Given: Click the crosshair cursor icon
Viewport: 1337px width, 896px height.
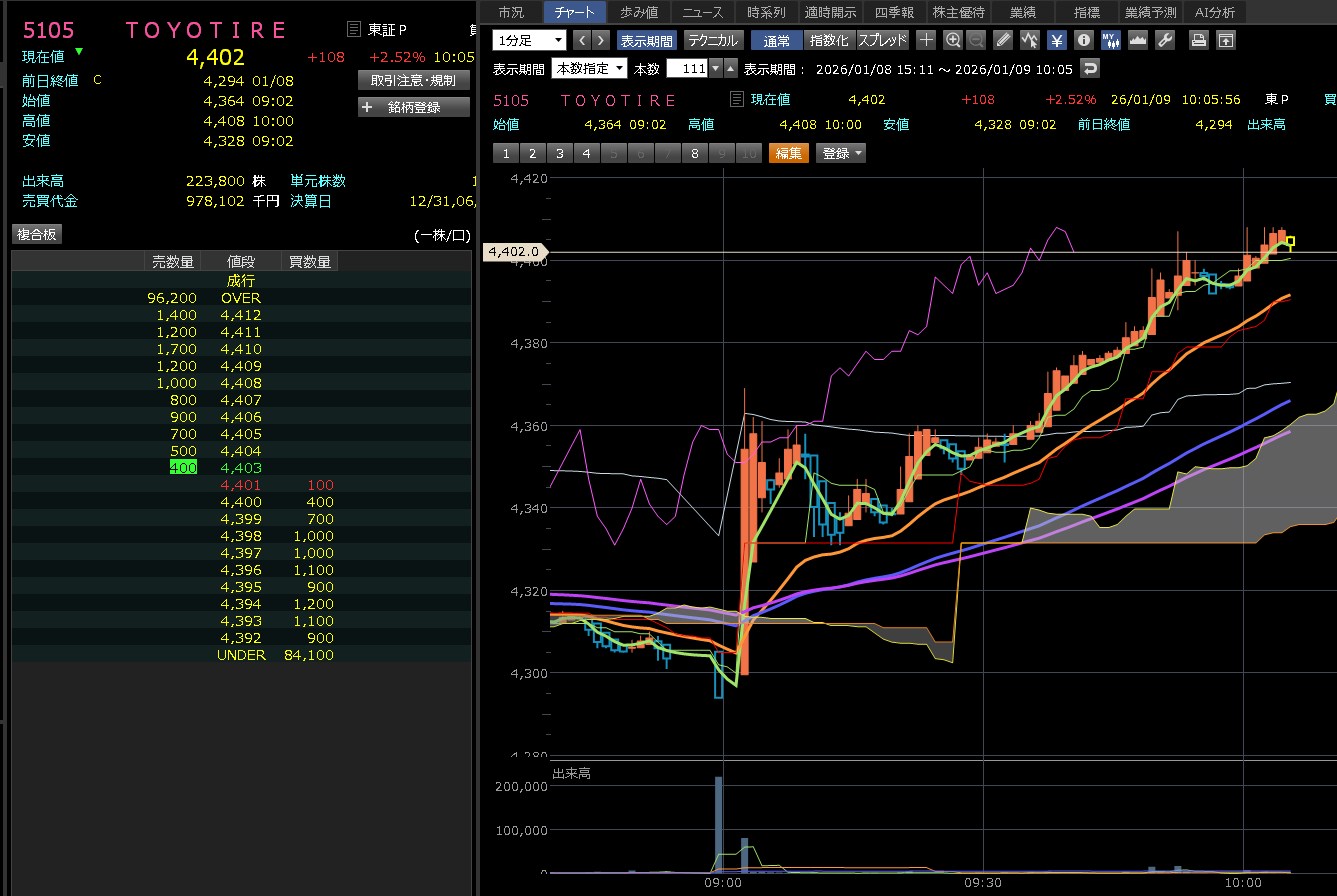Looking at the screenshot, I should pos(927,40).
